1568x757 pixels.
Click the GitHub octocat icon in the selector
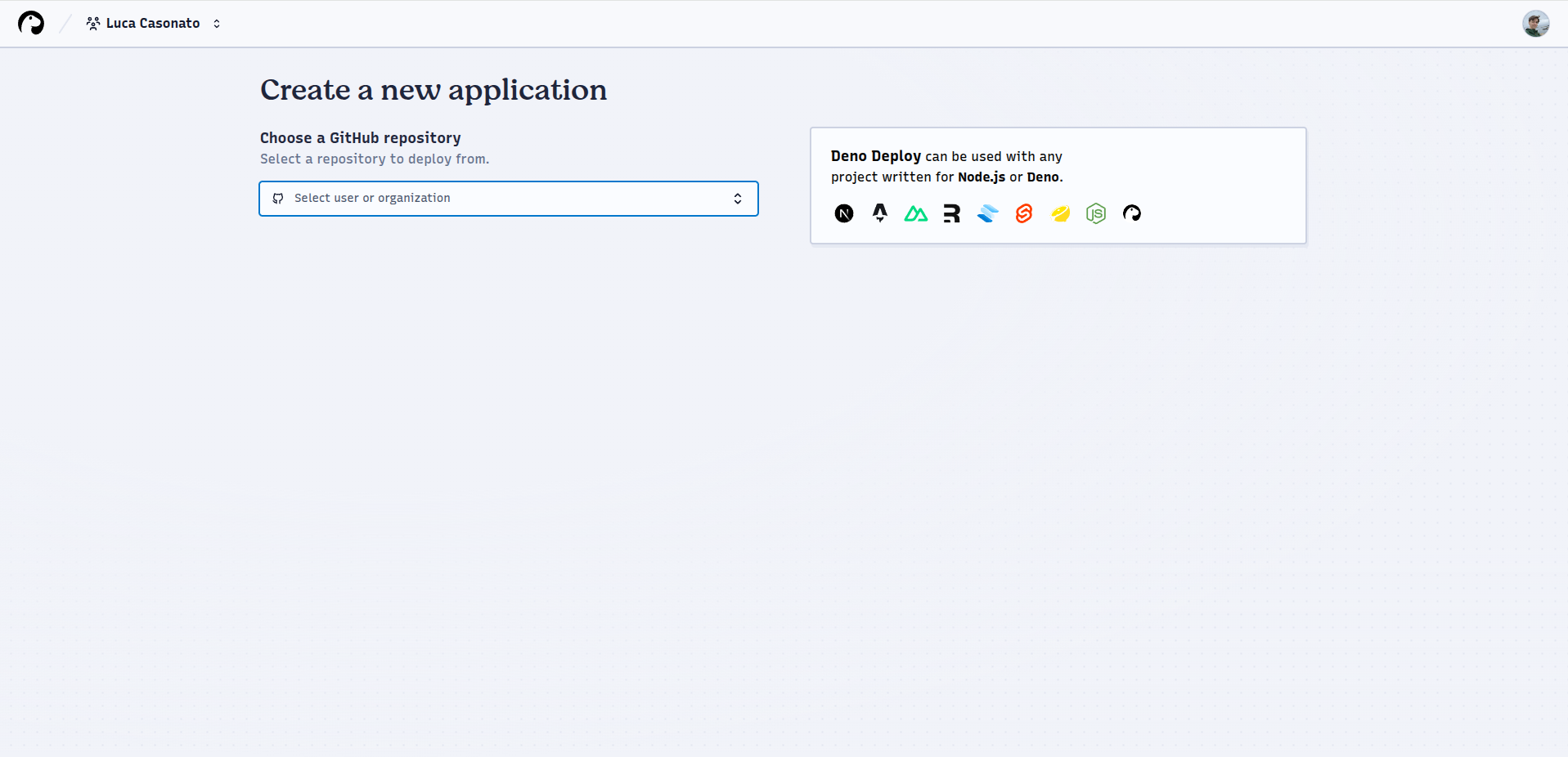click(x=278, y=198)
